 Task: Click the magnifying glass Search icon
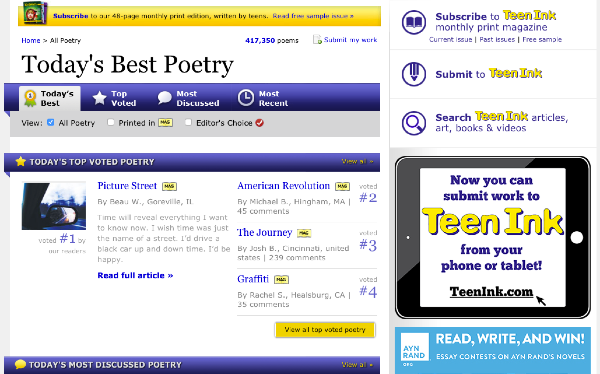(x=414, y=123)
